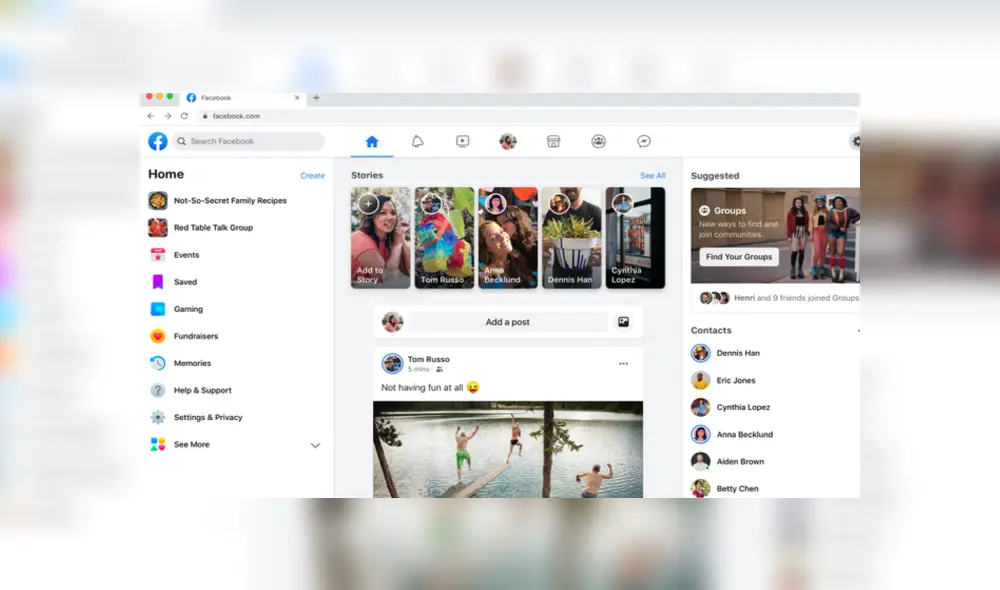View Anna Becklund's story thumbnail

[x=507, y=238]
